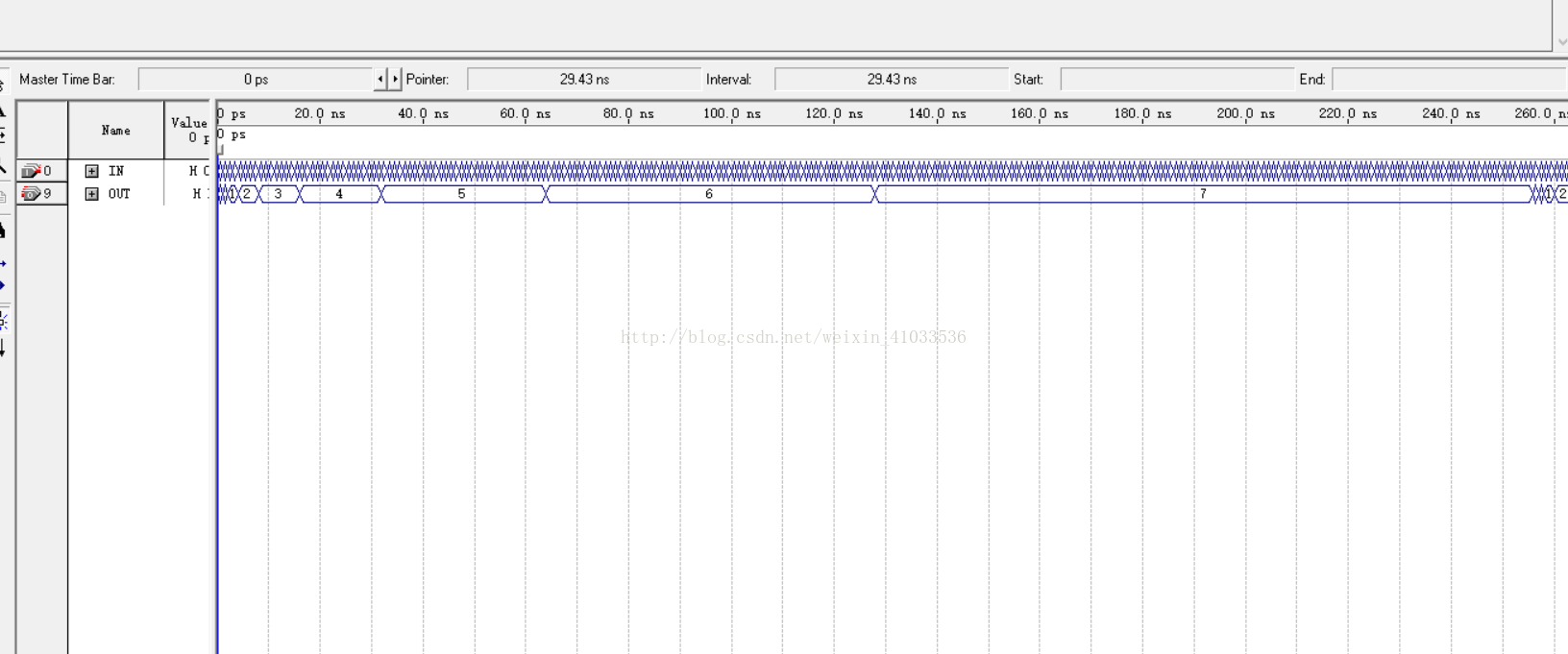Select OUT waveform segment with value 6
Image resolution: width=1568 pixels, height=654 pixels.
tap(709, 194)
